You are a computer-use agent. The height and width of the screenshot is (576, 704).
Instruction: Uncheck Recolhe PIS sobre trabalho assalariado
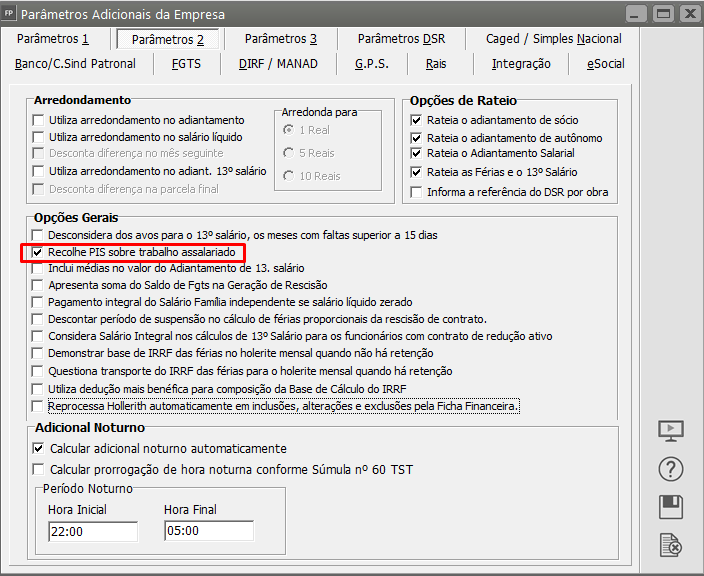(39, 253)
